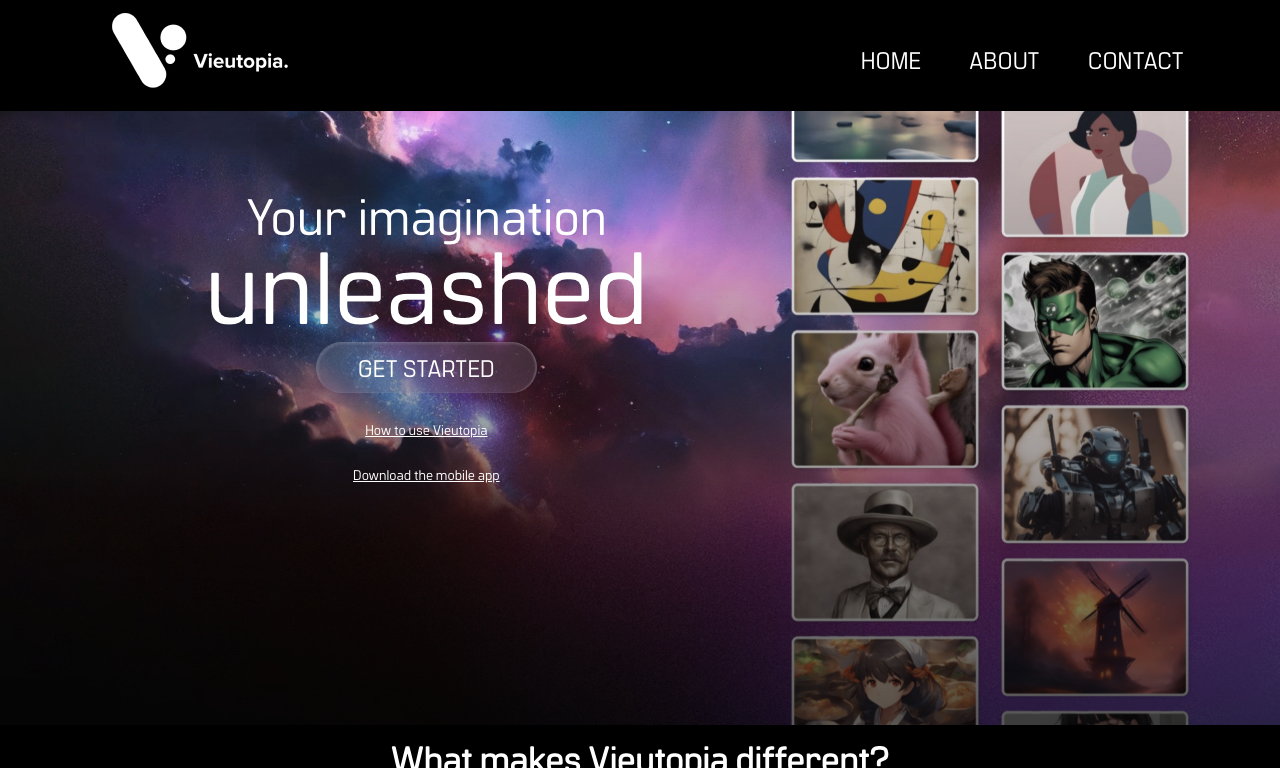Select the pink squirrel image thumbnail
Viewport: 1280px width, 768px height.
[885, 399]
